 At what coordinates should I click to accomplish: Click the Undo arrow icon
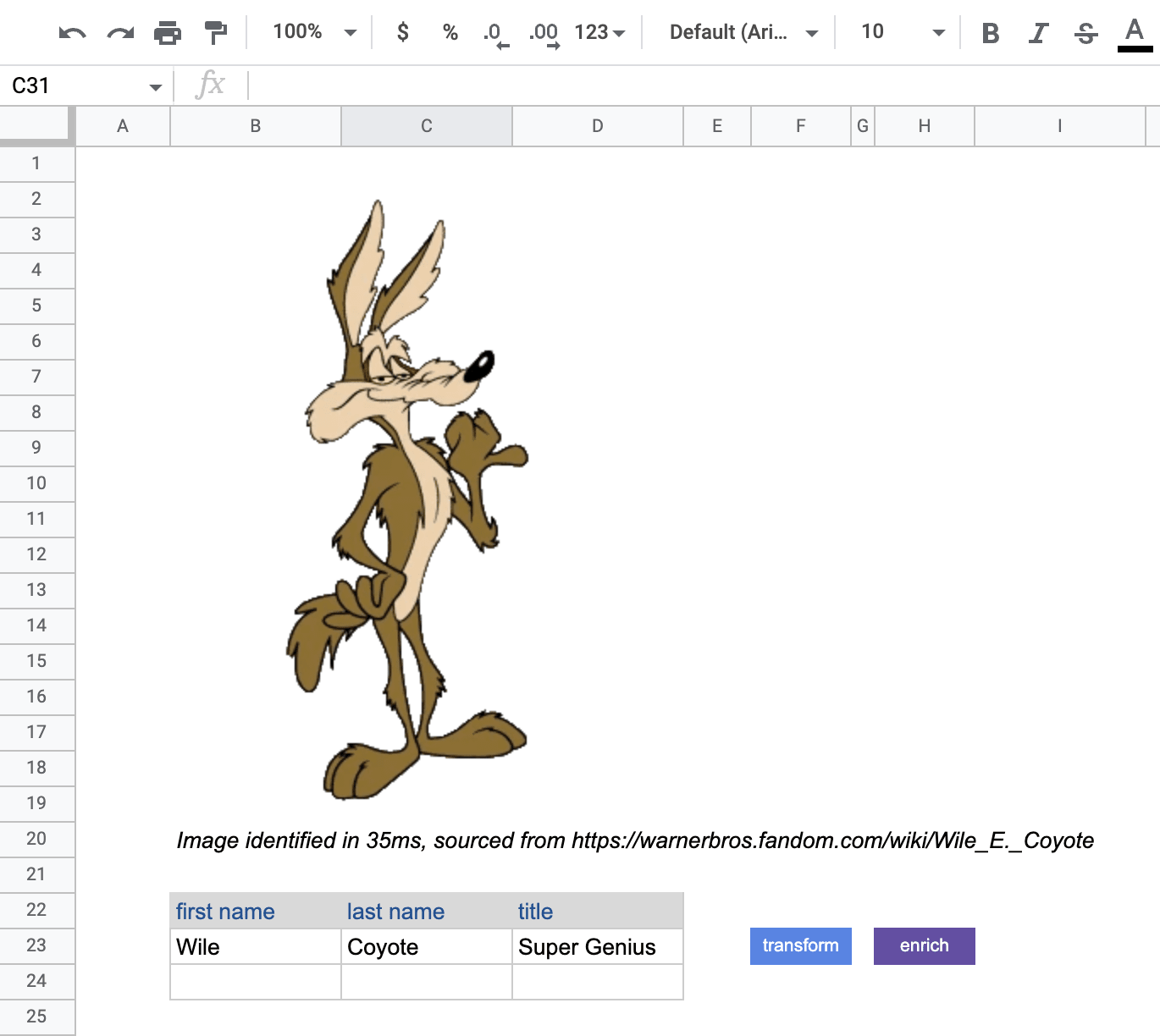pos(72,33)
